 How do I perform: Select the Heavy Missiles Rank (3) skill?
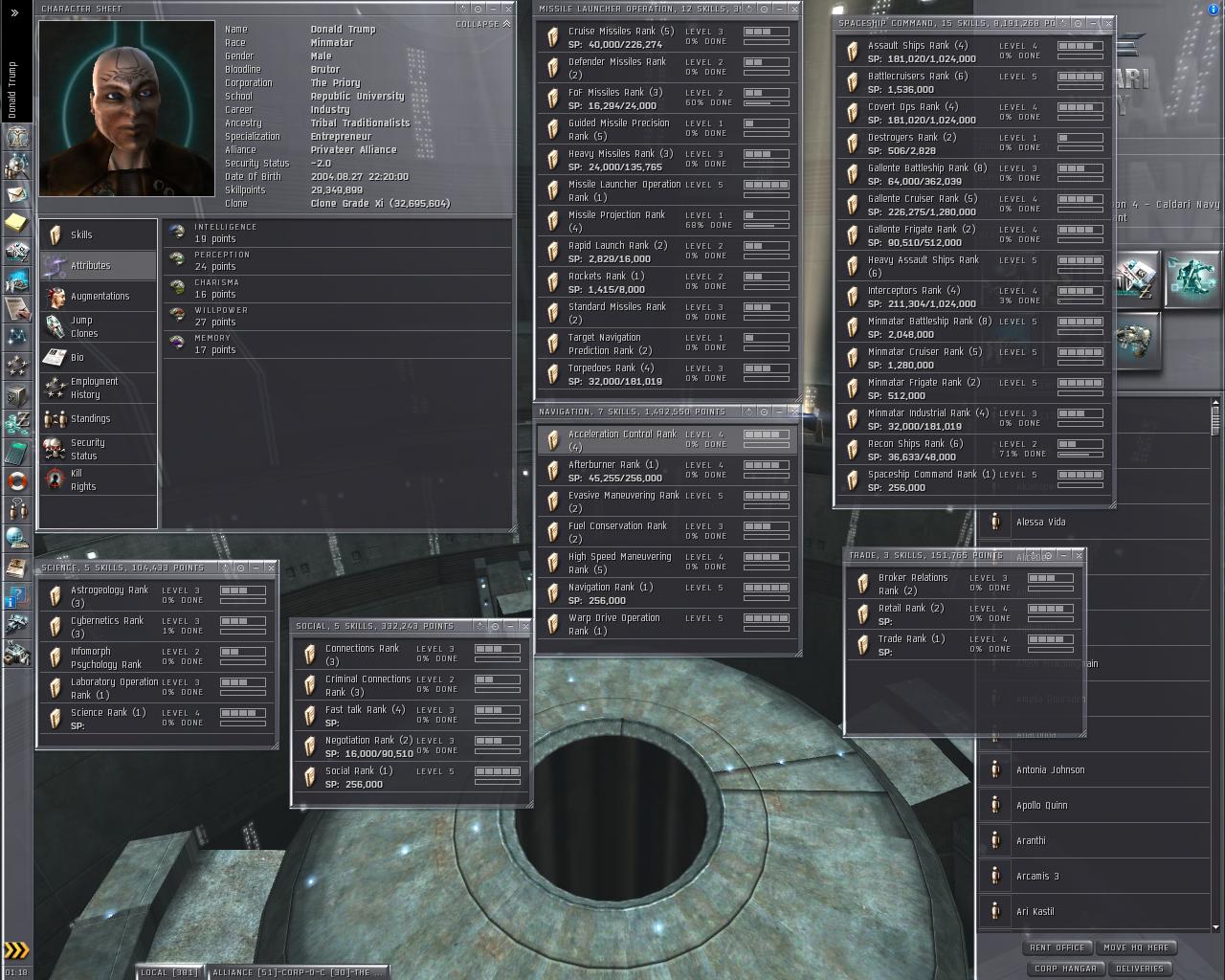(667, 160)
